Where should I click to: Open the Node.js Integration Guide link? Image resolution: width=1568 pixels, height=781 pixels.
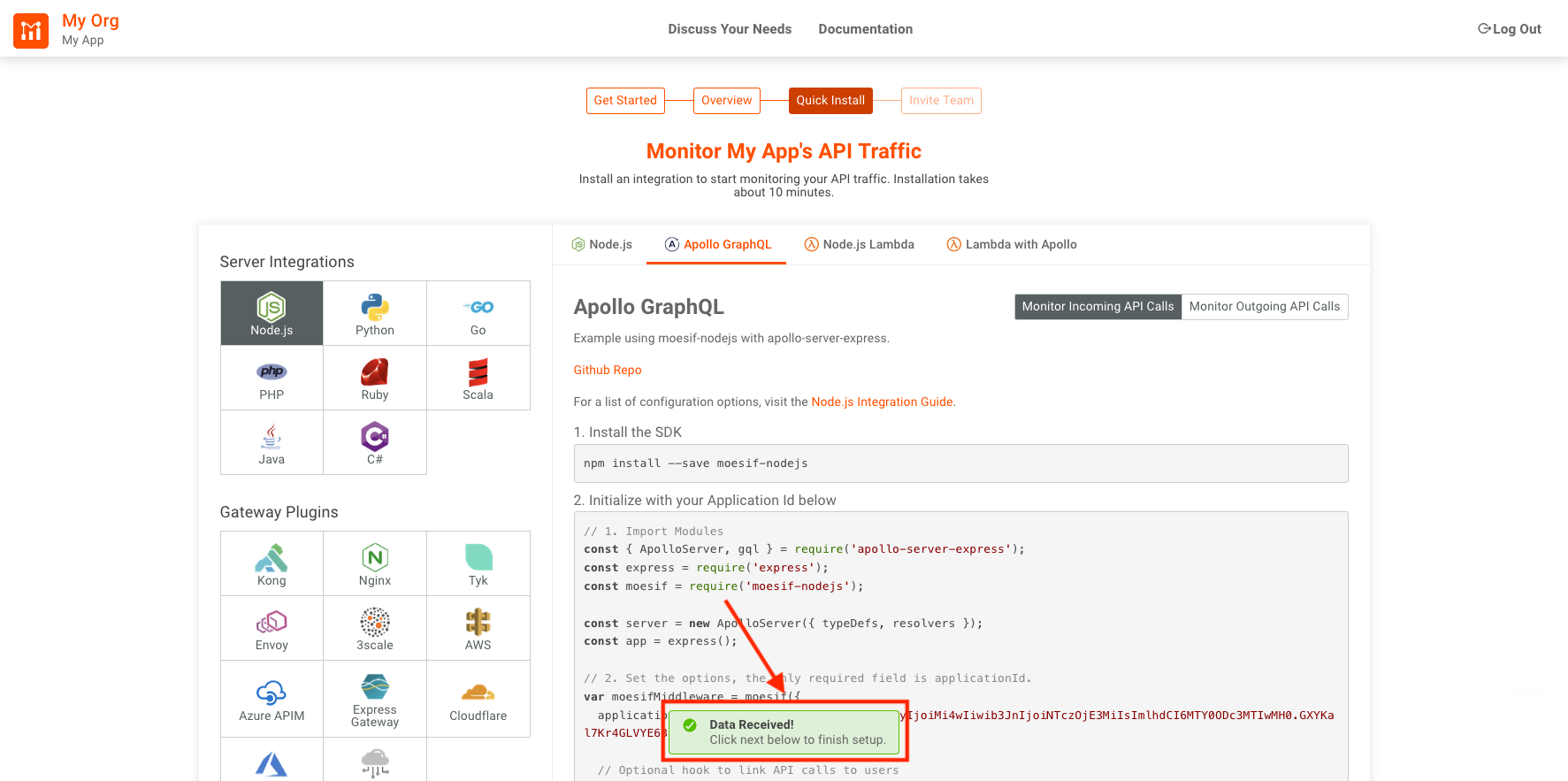(882, 402)
